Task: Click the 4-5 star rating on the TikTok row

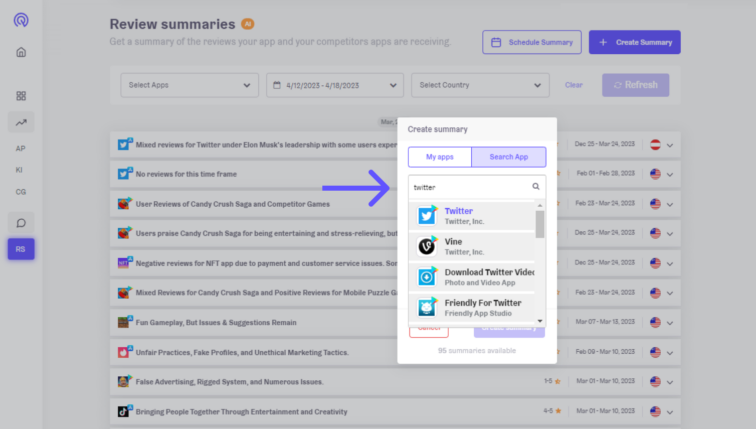Action: pos(553,411)
